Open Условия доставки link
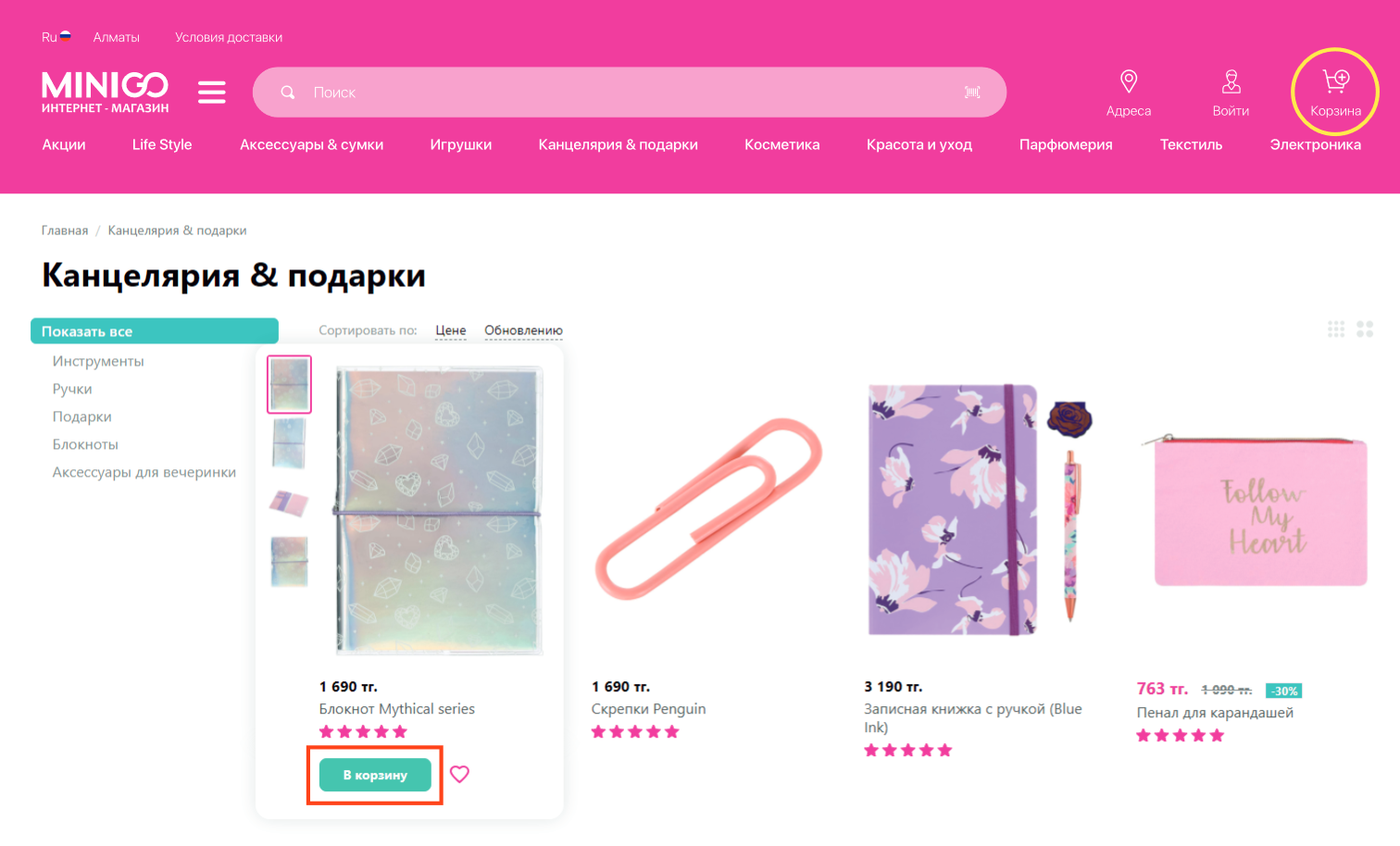 [x=229, y=37]
